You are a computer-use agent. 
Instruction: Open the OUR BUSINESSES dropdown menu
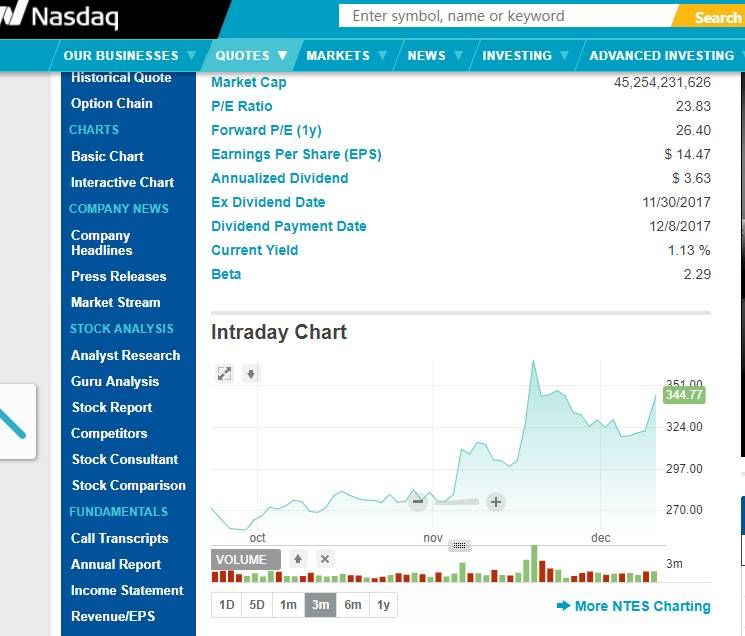[129, 56]
